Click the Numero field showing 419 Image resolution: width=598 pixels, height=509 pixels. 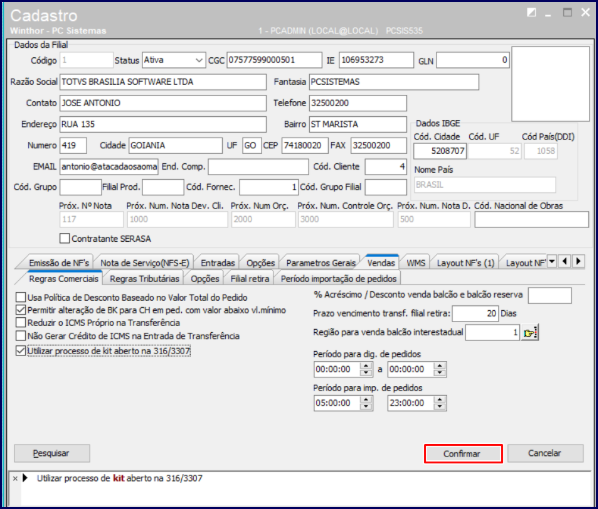[x=73, y=146]
